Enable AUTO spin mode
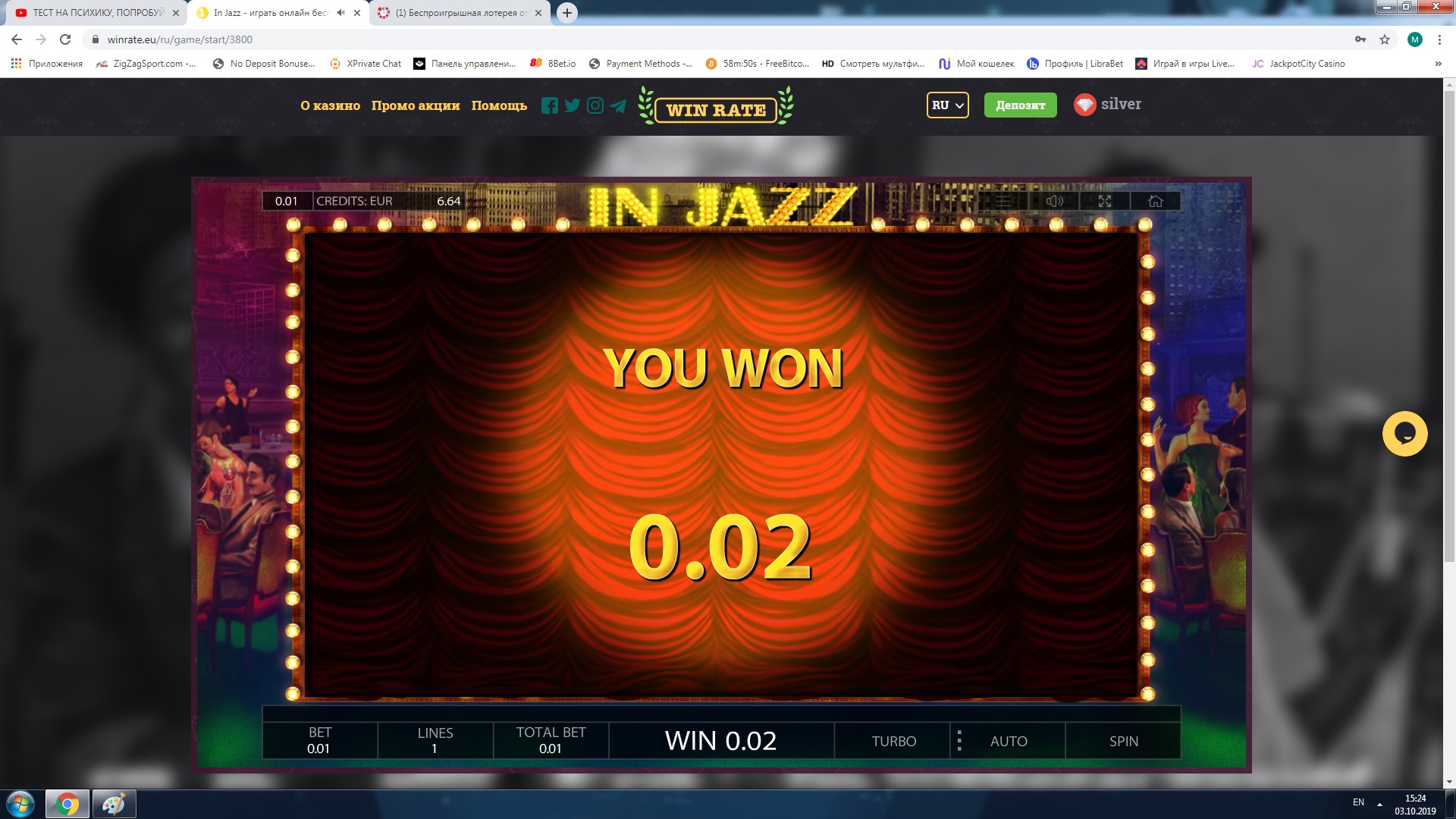The height and width of the screenshot is (819, 1456). (x=1009, y=741)
